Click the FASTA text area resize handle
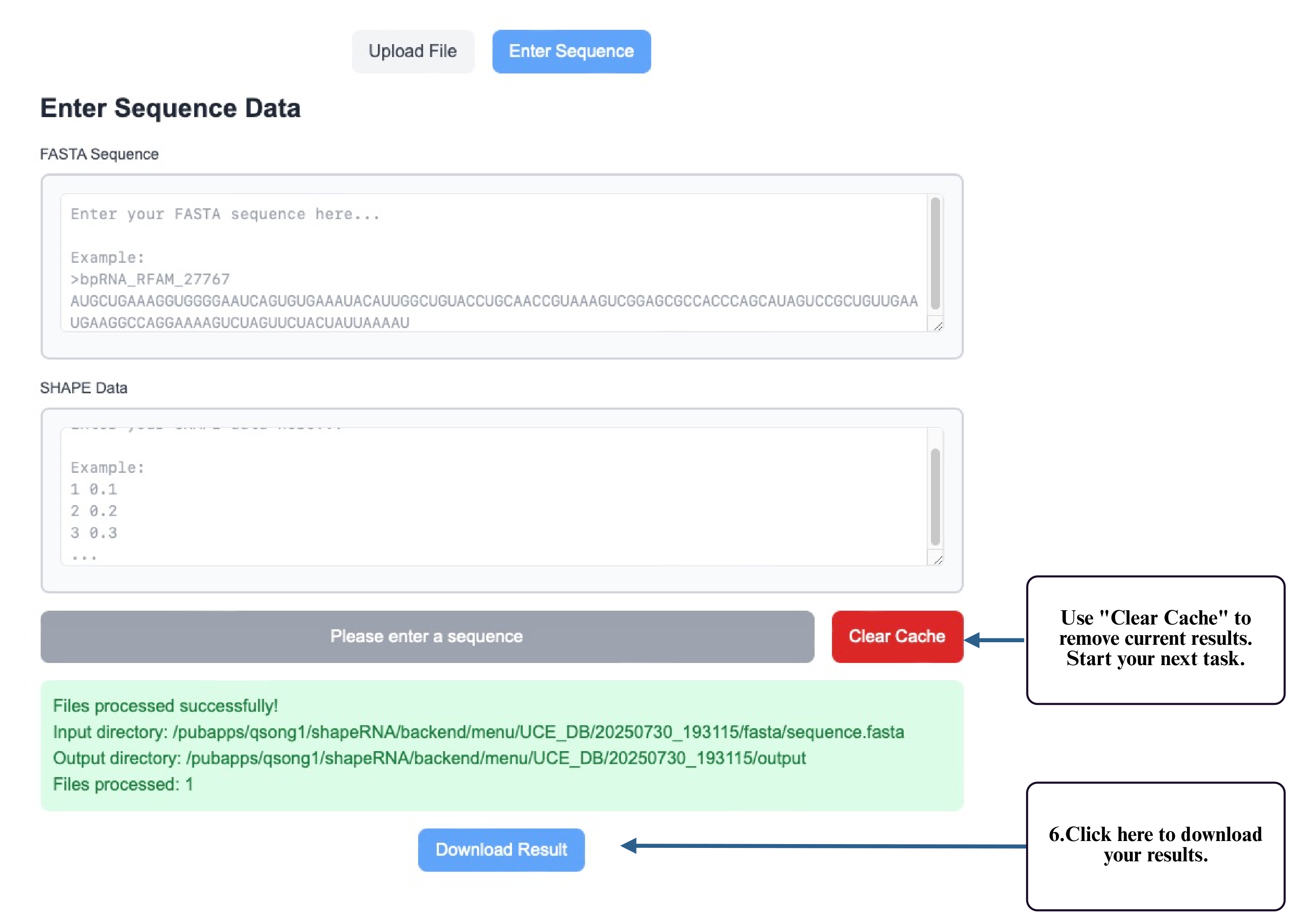 tap(938, 326)
